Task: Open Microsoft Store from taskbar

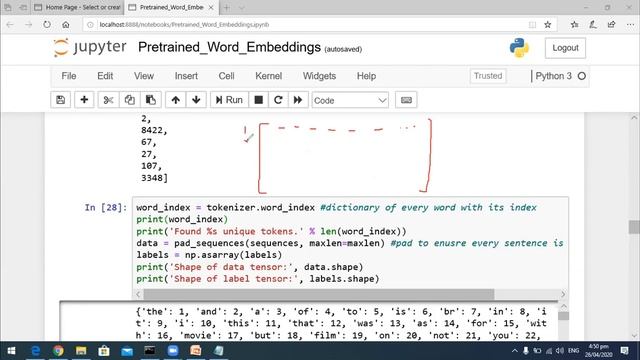Action: pos(104,351)
